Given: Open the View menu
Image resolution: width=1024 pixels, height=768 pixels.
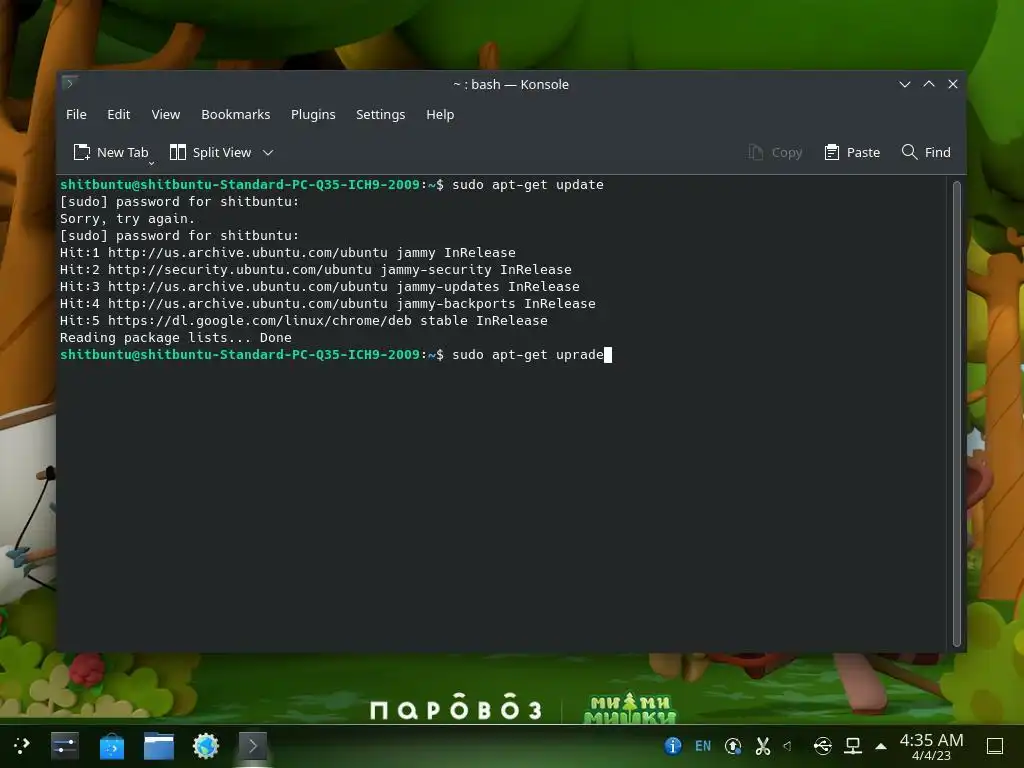Looking at the screenshot, I should pyautogui.click(x=165, y=114).
